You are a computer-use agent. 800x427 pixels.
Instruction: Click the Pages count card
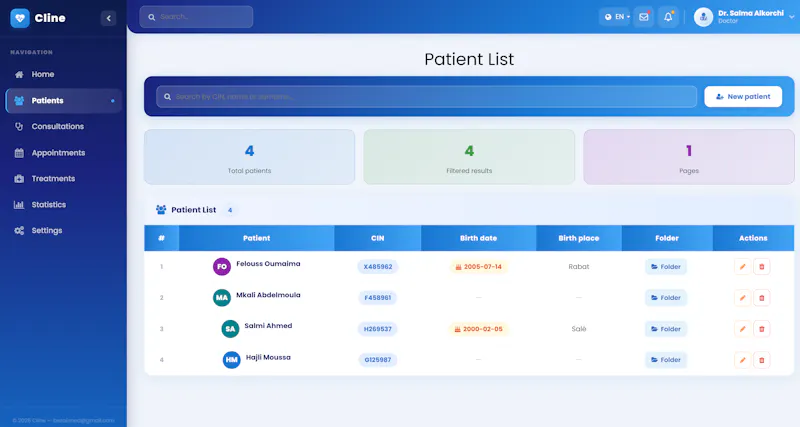click(689, 157)
